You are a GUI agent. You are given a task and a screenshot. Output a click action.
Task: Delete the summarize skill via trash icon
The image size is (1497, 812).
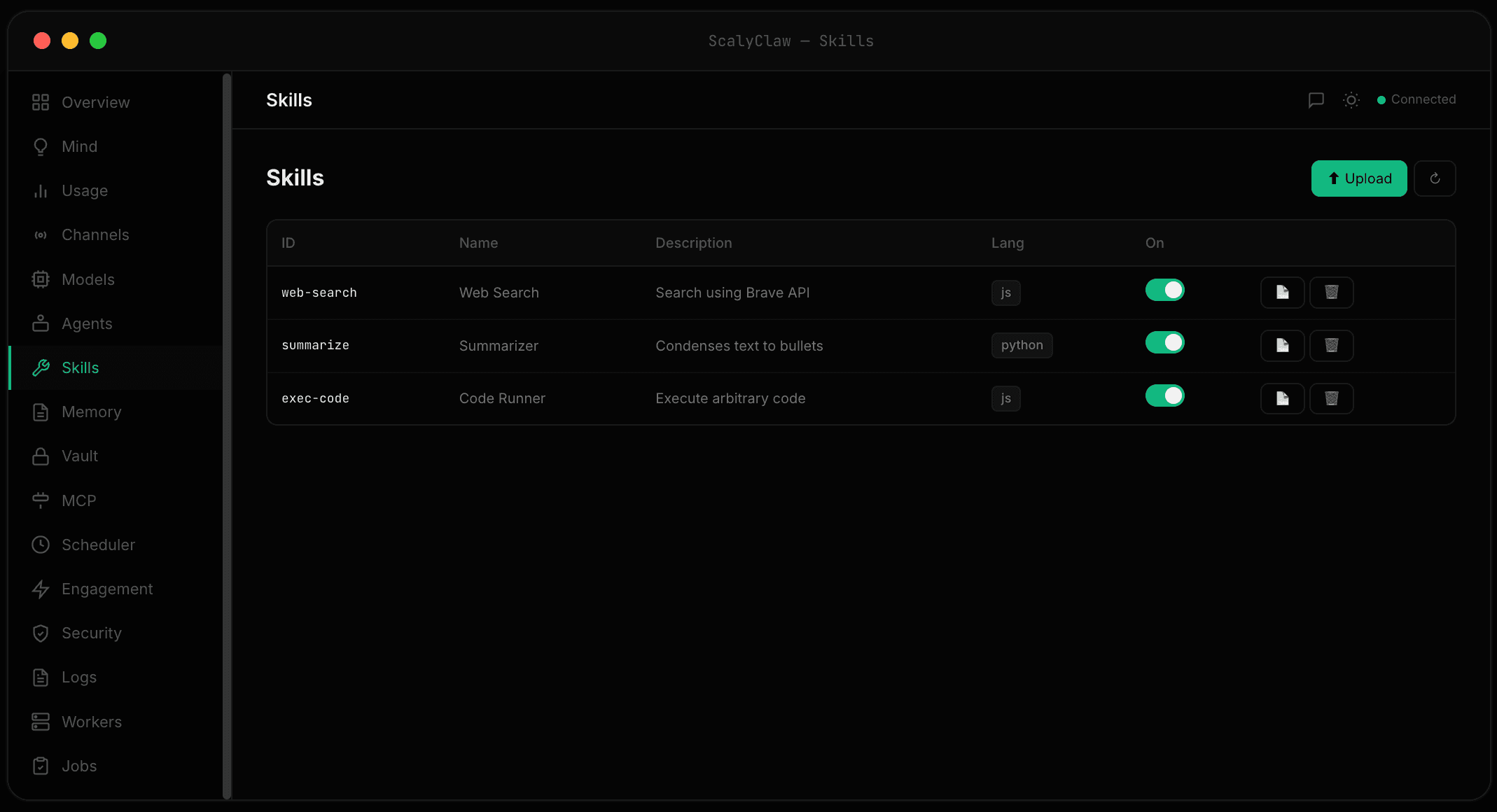coord(1331,345)
